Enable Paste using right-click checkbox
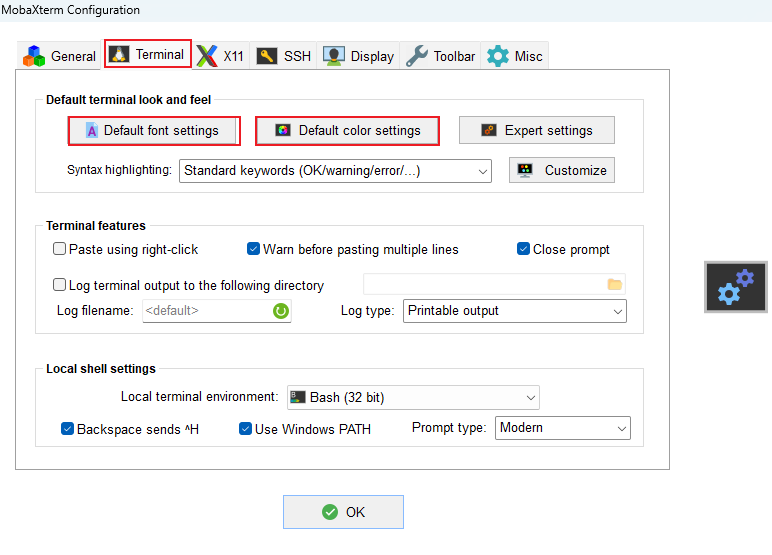The width and height of the screenshot is (772, 555). (x=60, y=249)
